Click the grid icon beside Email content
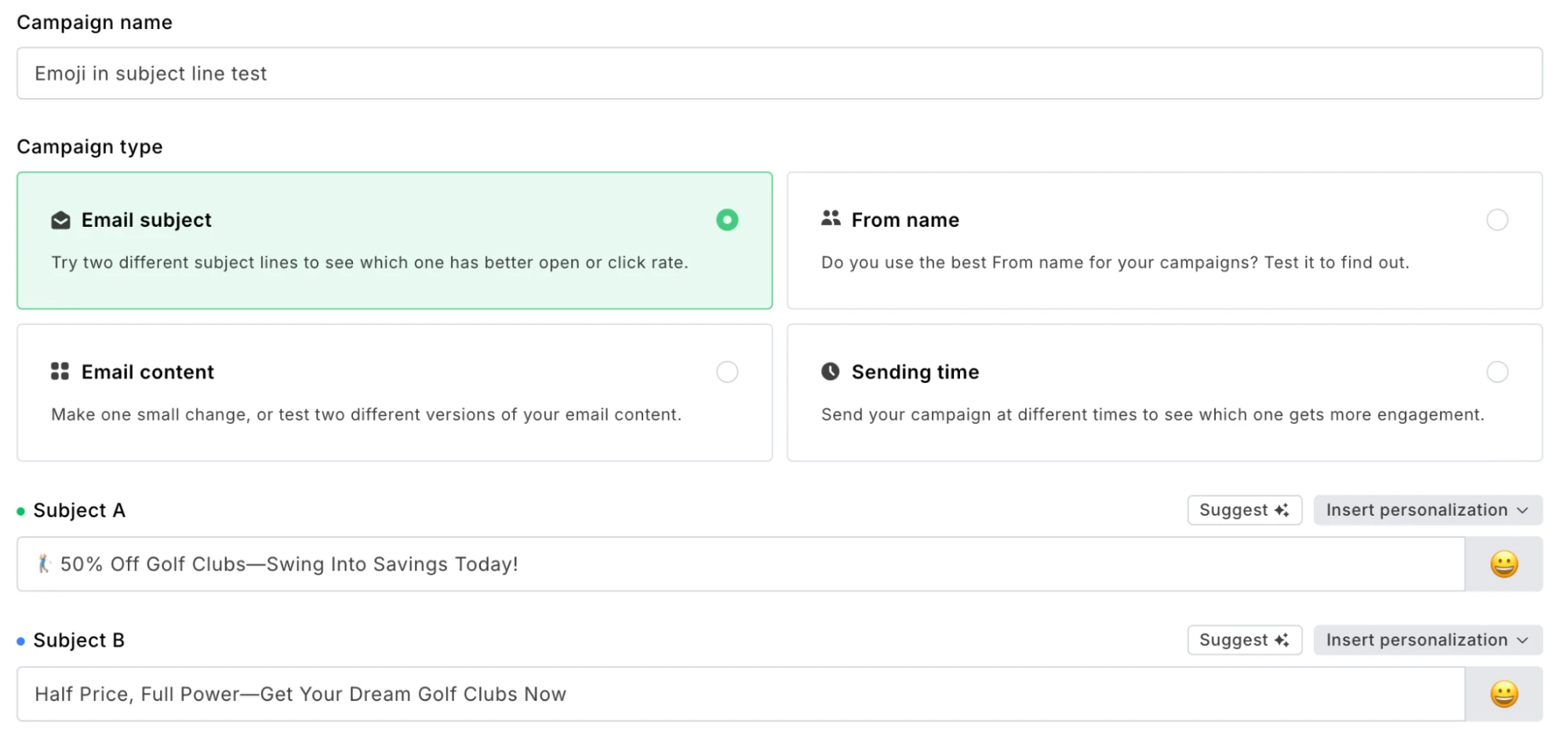This screenshot has height=748, width=1568. 60,371
